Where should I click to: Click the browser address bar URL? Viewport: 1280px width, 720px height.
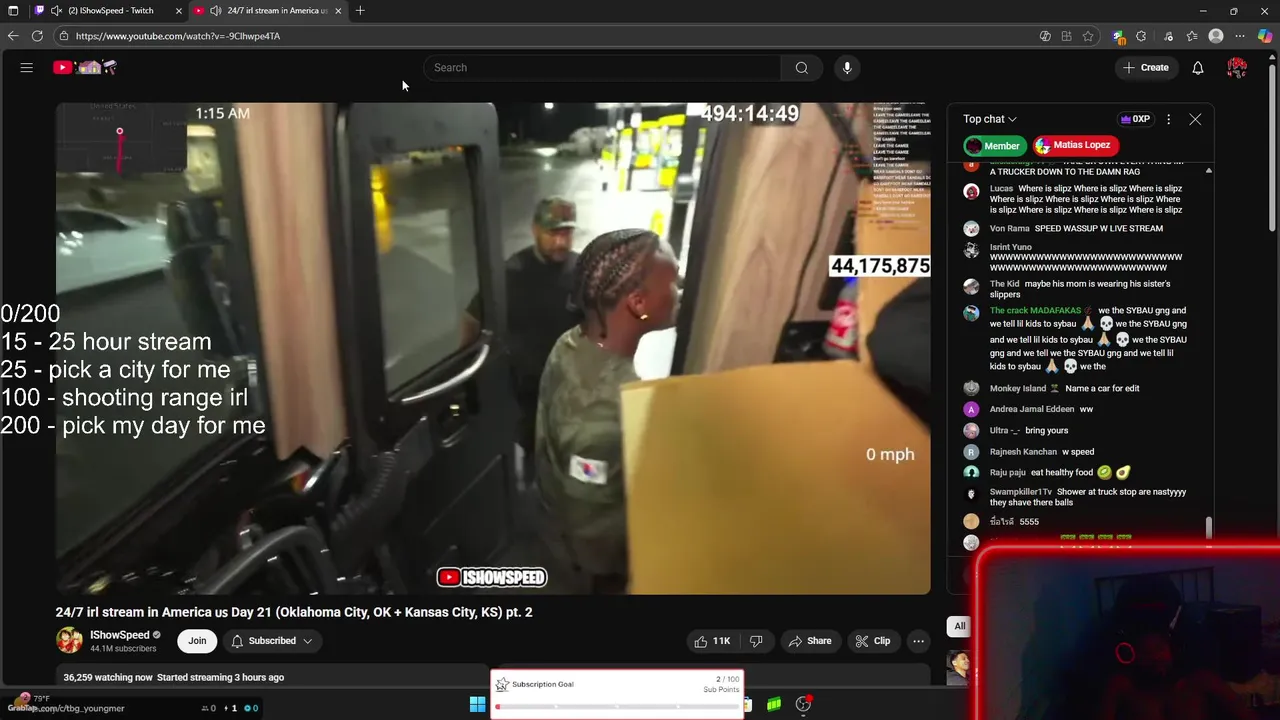click(178, 36)
